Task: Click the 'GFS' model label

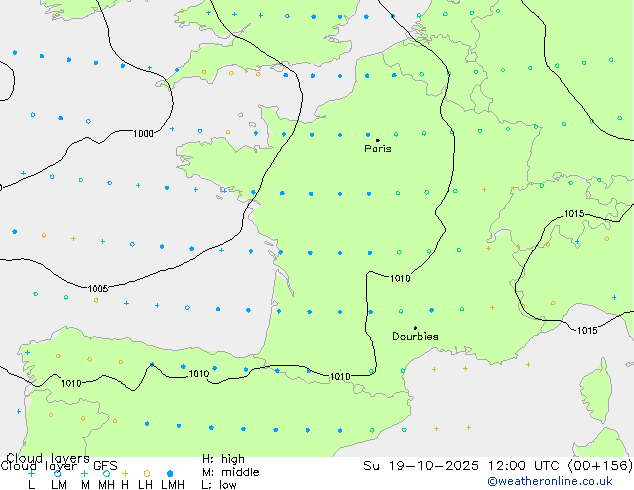Action: click(105, 466)
